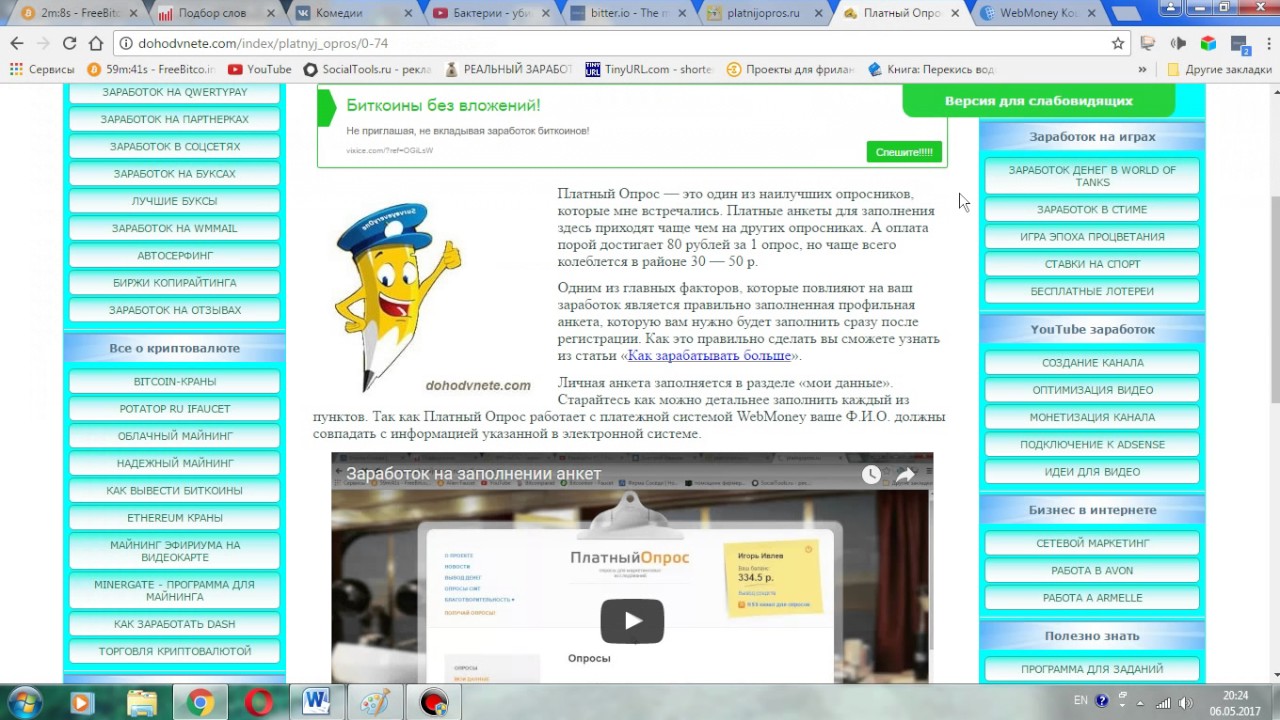Screen dimensions: 1280x720
Task: Open the media player taskbar icon
Action: pyautogui.click(x=82, y=702)
